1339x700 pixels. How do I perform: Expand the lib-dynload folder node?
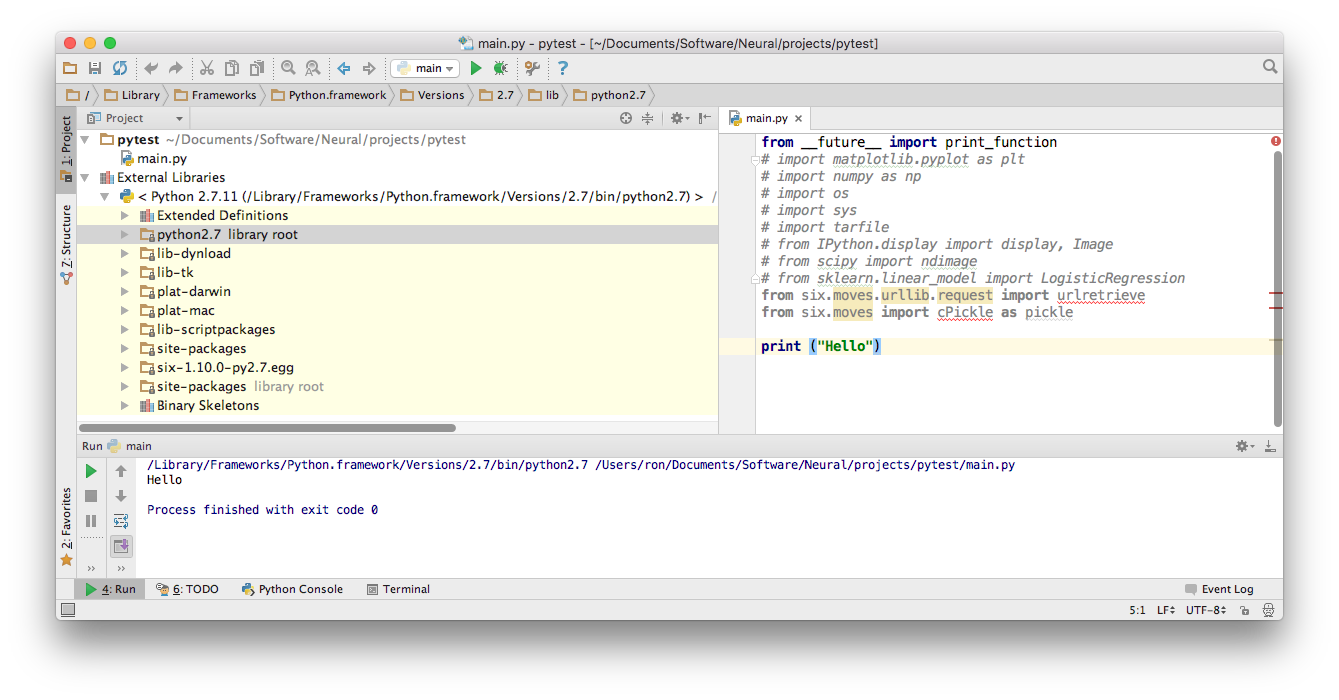(x=125, y=254)
